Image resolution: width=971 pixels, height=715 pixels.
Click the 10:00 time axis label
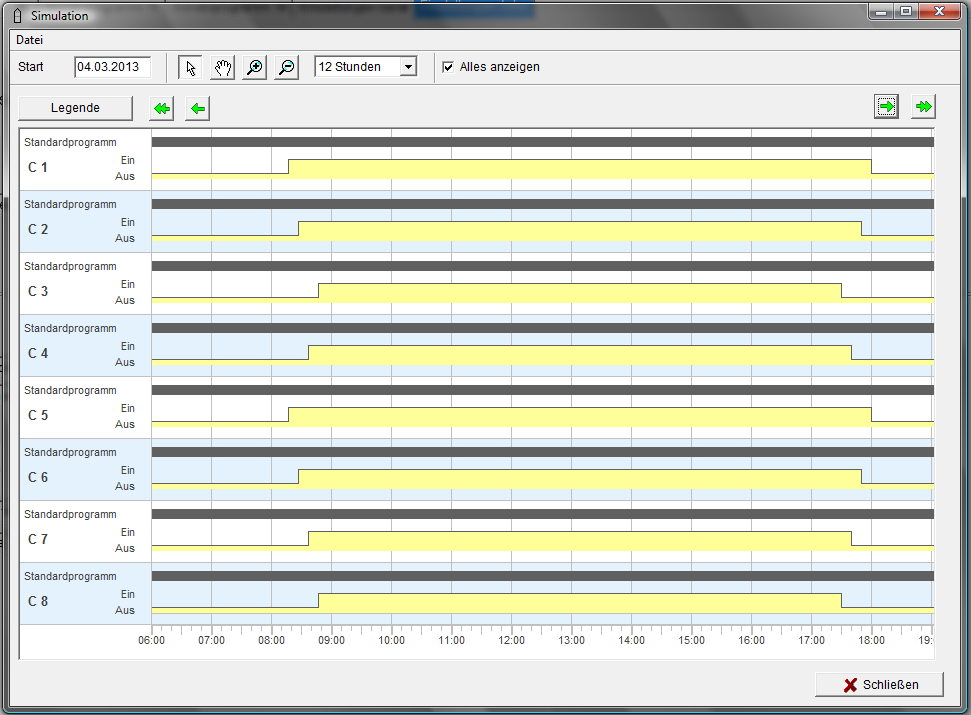click(x=391, y=640)
